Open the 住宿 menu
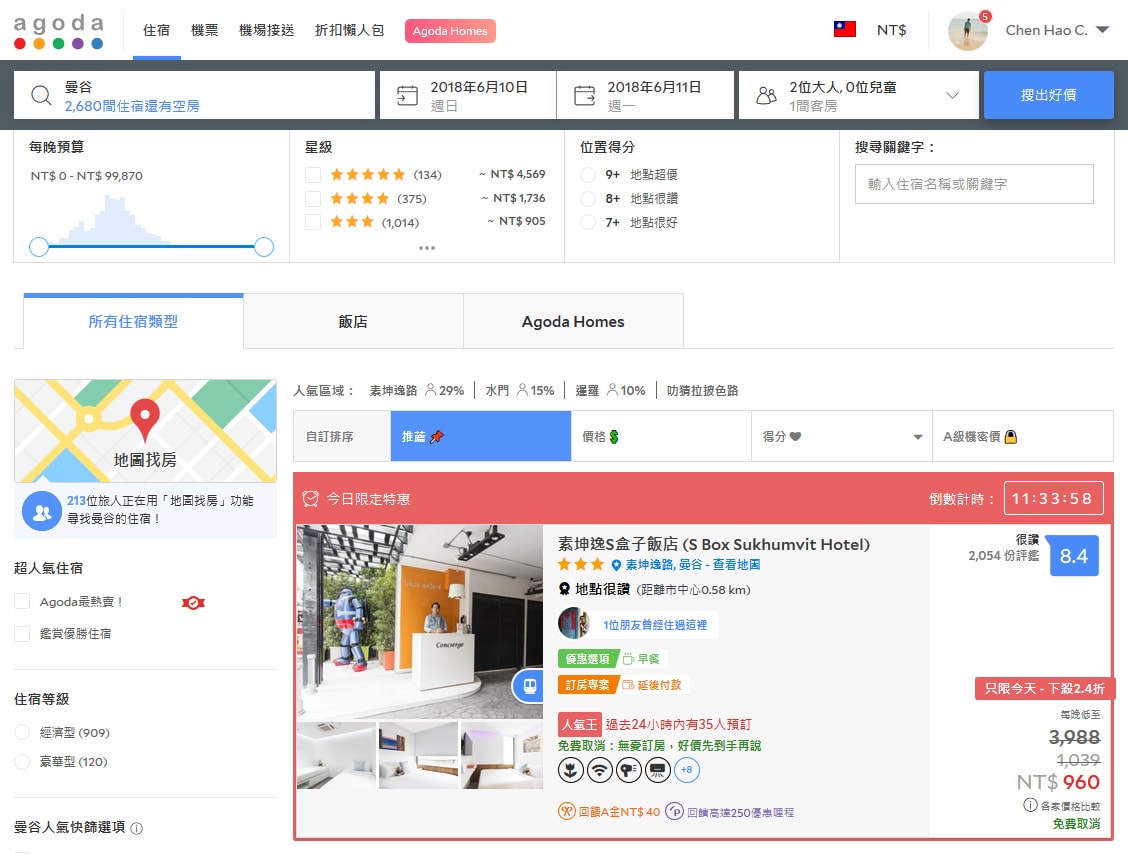Image resolution: width=1128 pixels, height=854 pixels. pyautogui.click(x=156, y=30)
